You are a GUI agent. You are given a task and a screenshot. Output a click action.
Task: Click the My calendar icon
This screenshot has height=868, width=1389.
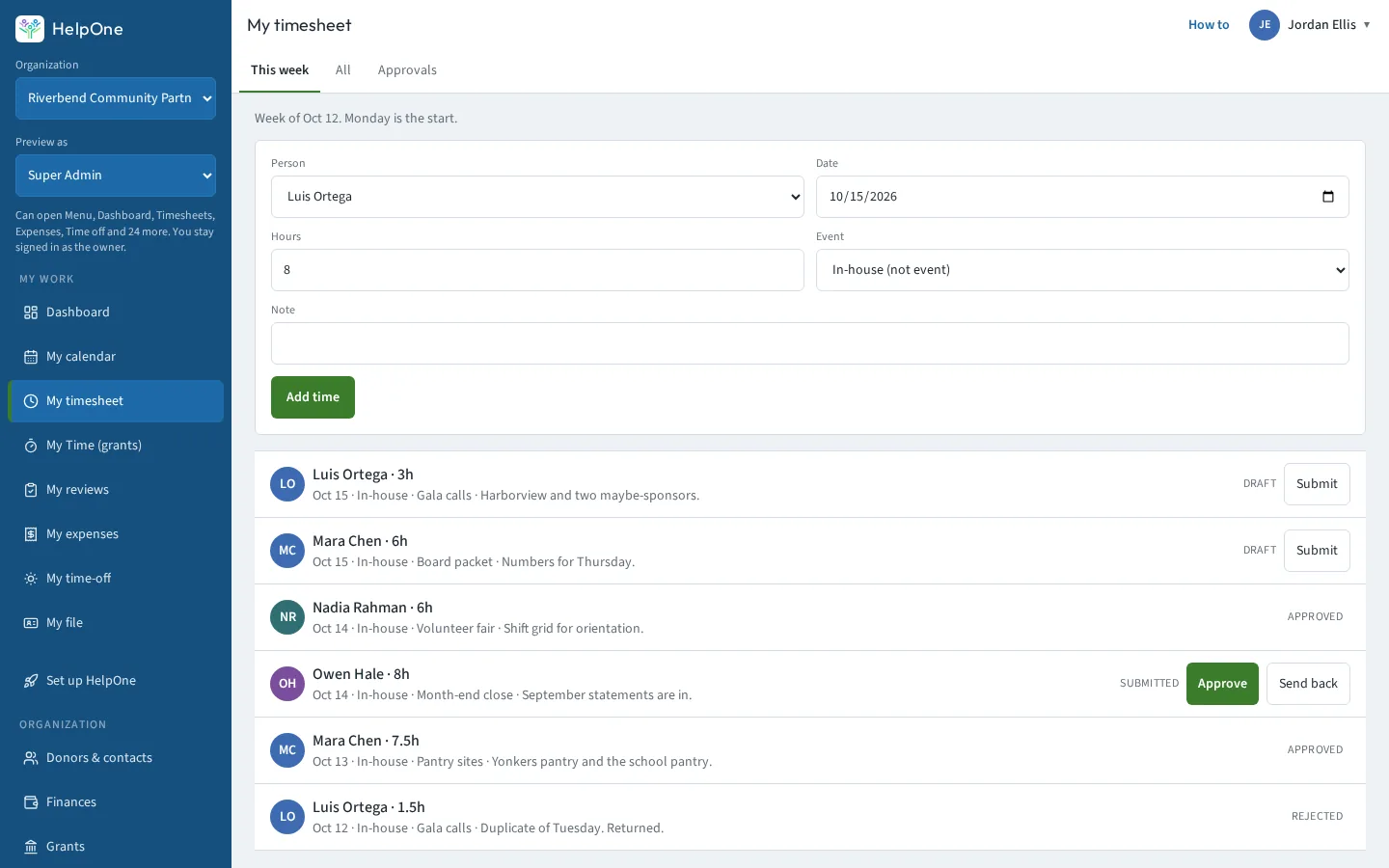31,357
